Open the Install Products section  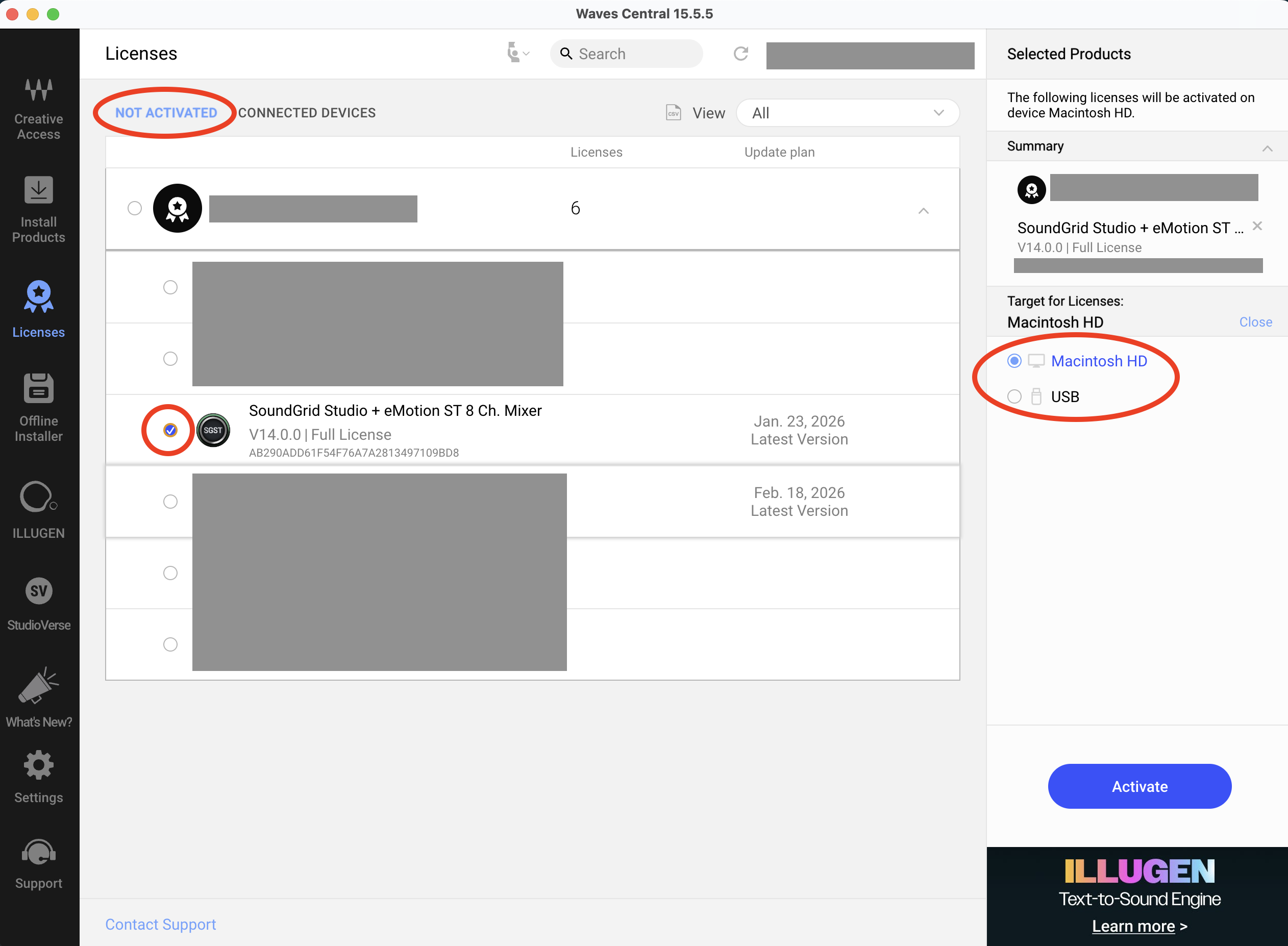pyautogui.click(x=38, y=210)
